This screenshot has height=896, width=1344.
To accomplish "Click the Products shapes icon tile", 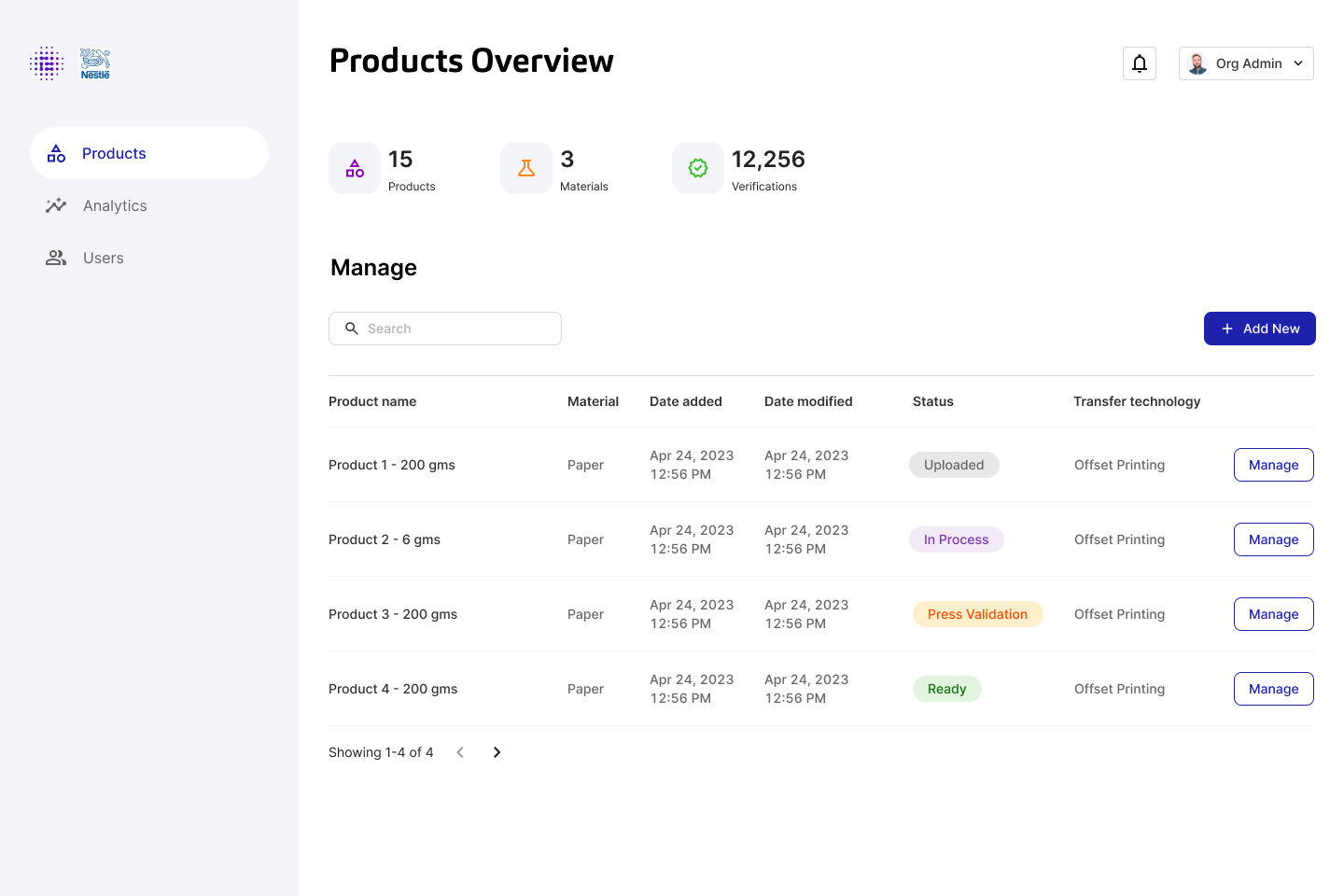I will coord(355,168).
